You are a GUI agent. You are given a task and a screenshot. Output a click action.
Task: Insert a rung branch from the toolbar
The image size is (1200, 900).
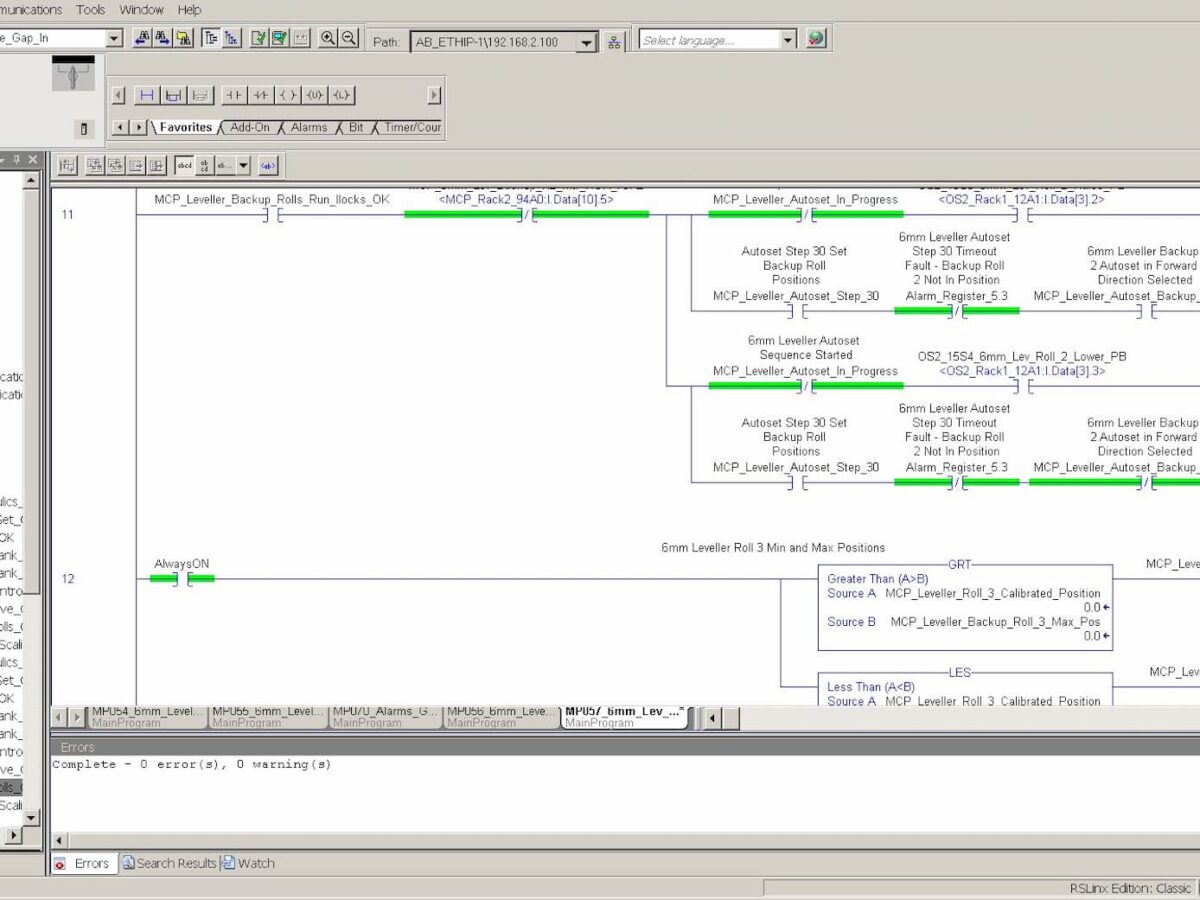coord(172,95)
